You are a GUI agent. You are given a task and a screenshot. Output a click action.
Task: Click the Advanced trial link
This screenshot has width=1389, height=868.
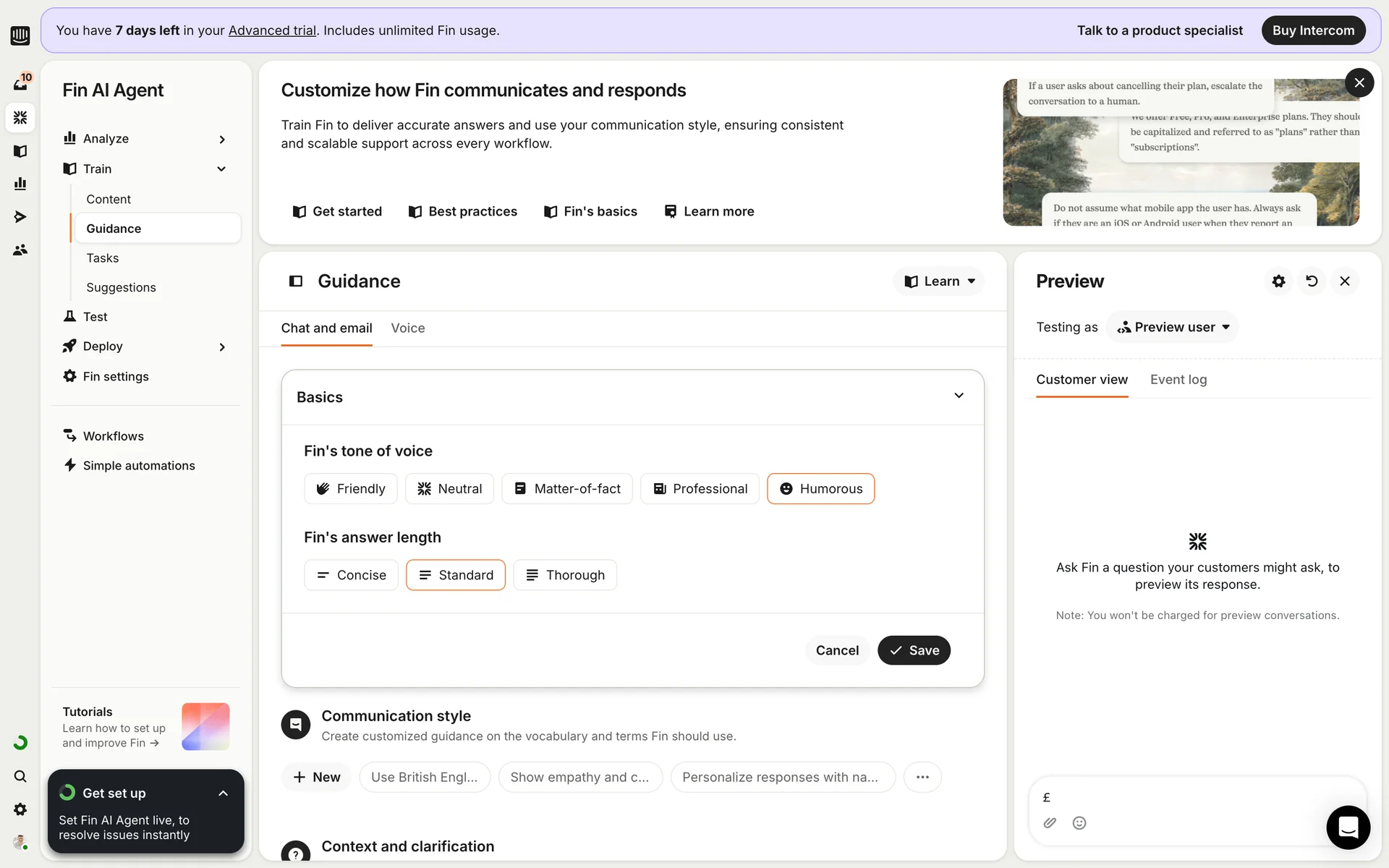pos(272,30)
